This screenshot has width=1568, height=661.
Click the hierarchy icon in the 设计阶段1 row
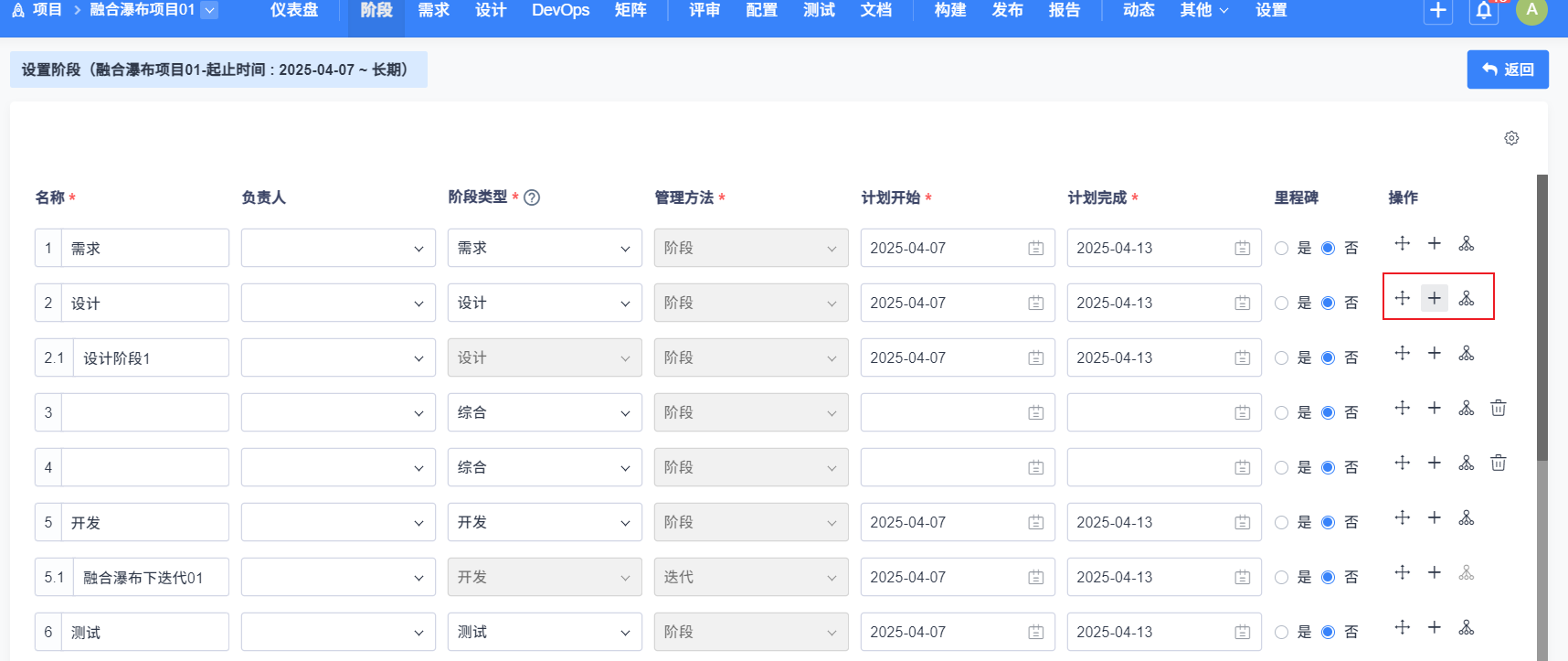(x=1467, y=353)
